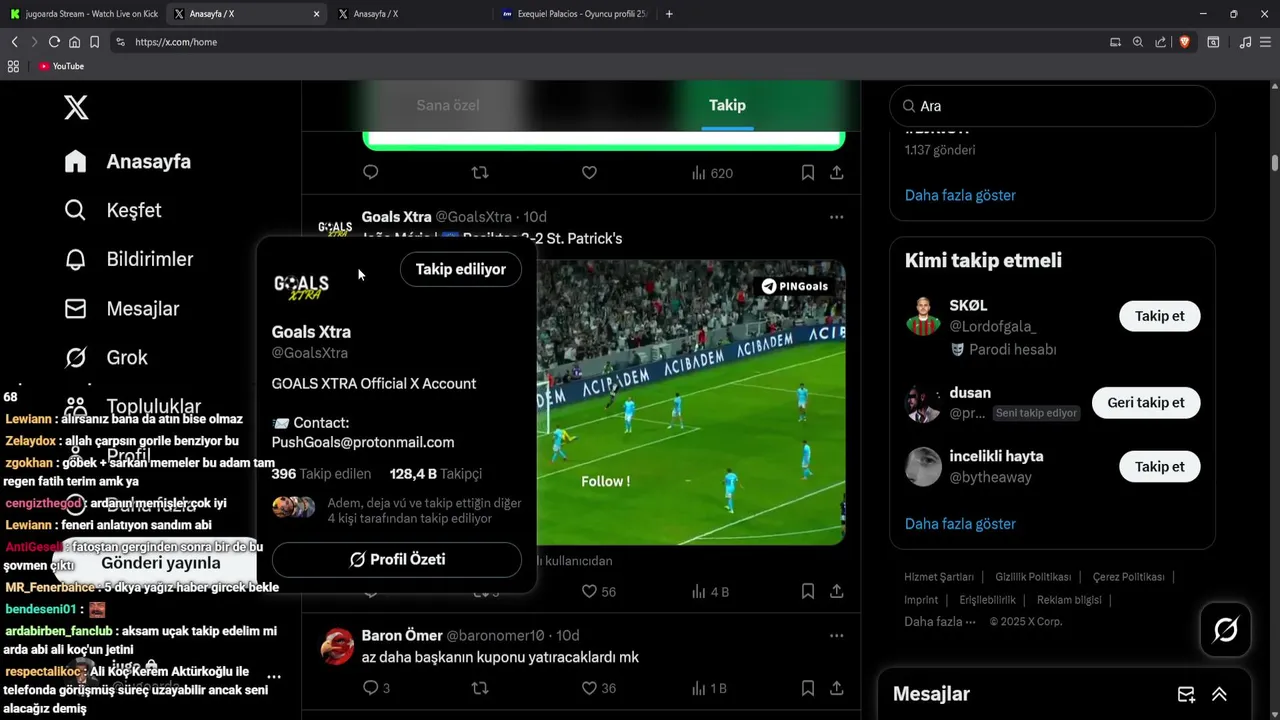Reload the page
The height and width of the screenshot is (720, 1280).
pos(54,42)
